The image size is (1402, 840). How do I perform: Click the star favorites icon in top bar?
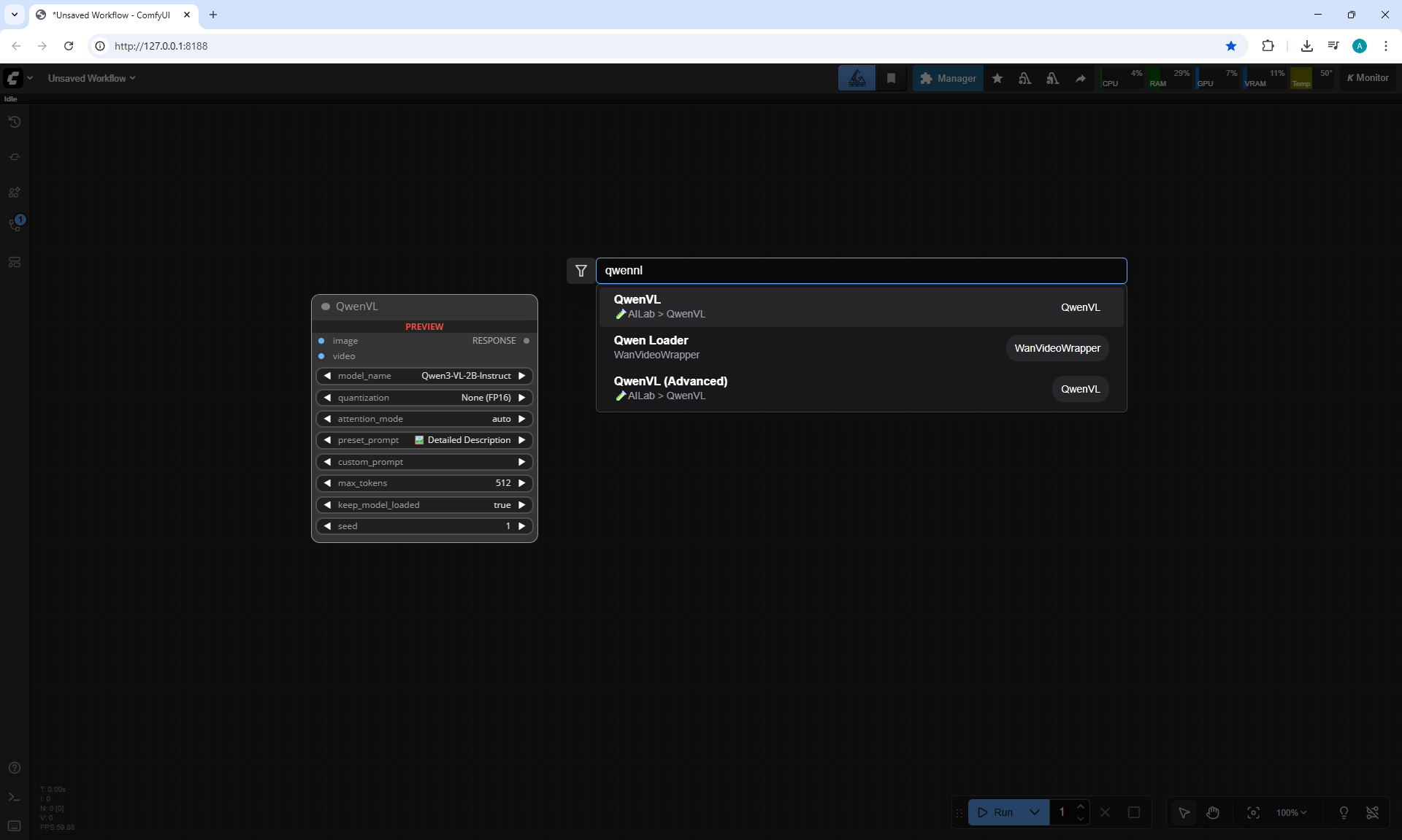point(997,78)
